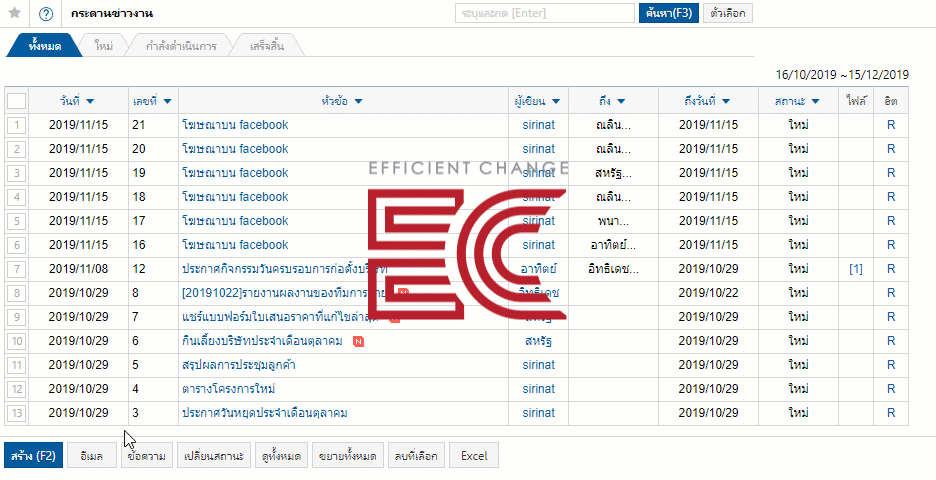Viewport: 936px width, 480px height.
Task: Open ตารางโครงการใหม่ post
Action: pyautogui.click(x=229, y=389)
